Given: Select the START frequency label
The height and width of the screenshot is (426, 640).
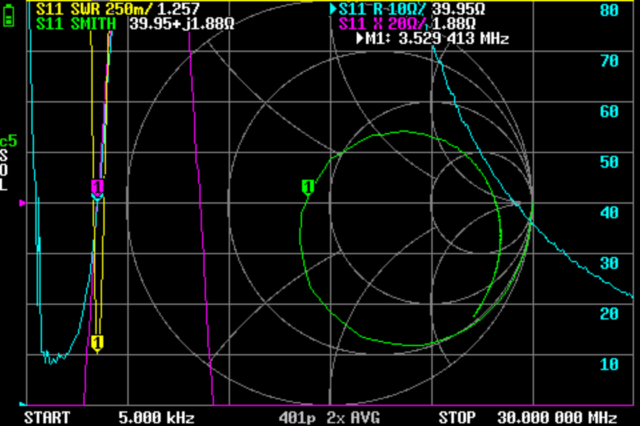Looking at the screenshot, I should (x=47, y=416).
